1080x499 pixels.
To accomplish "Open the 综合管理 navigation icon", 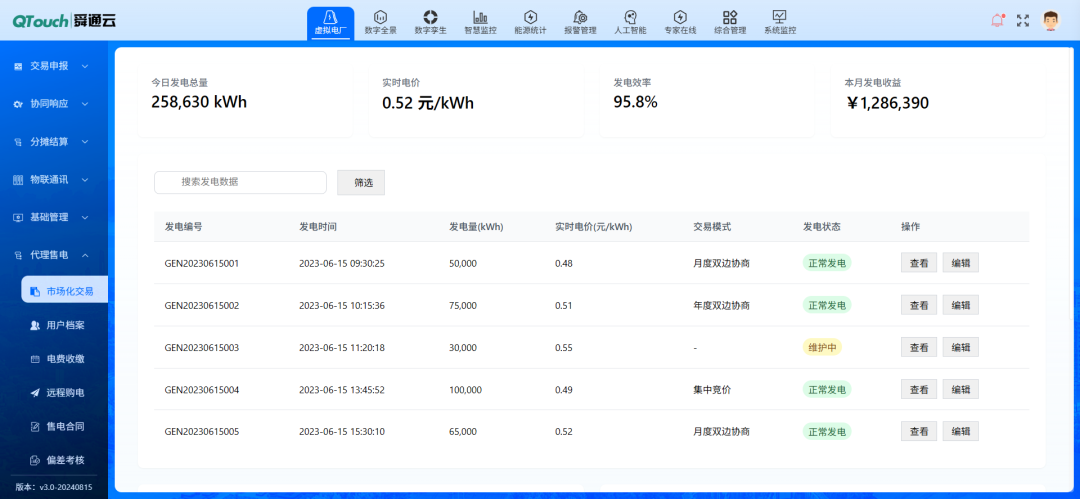I will point(730,17).
